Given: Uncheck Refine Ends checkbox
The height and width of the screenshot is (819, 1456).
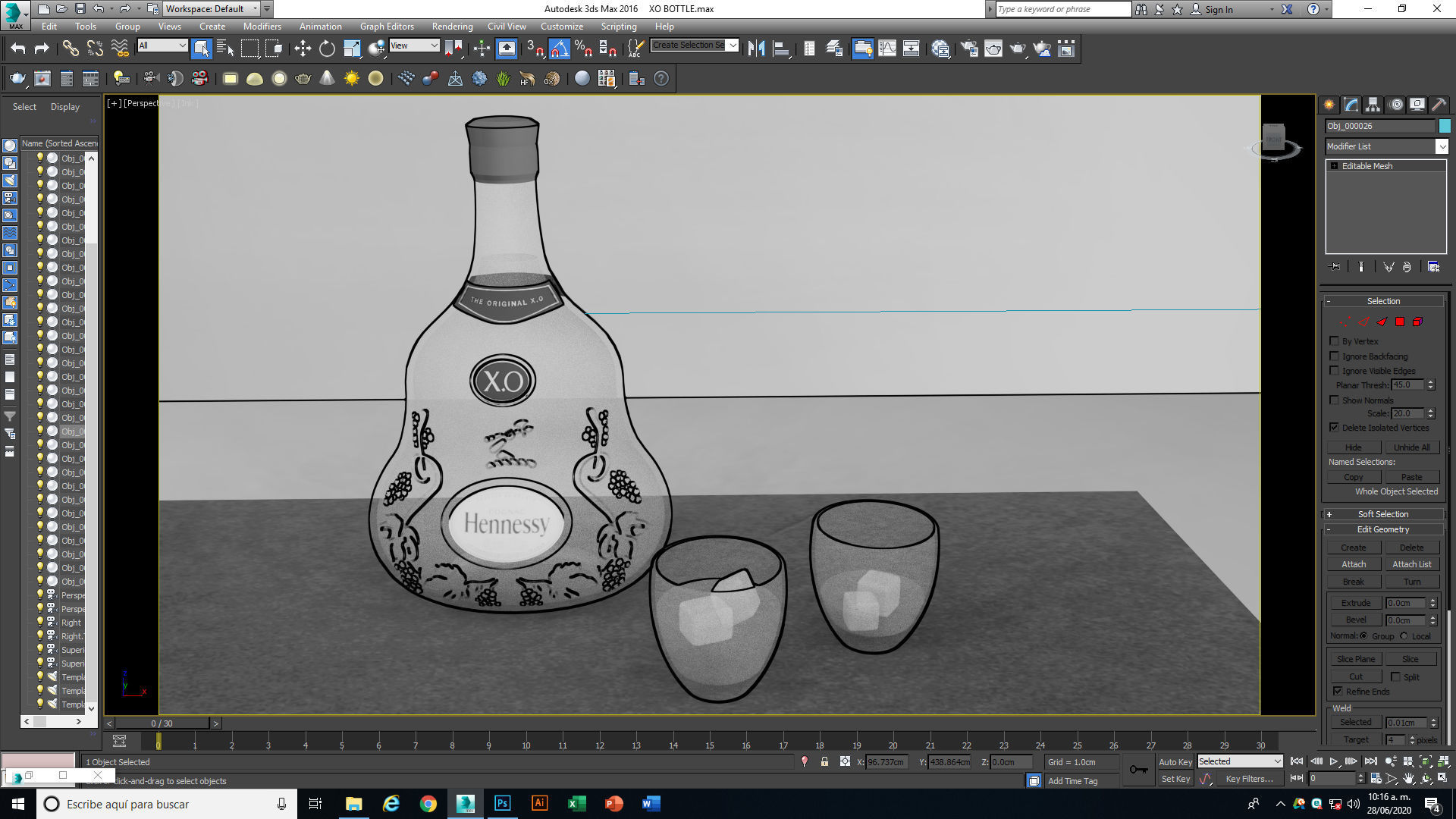Looking at the screenshot, I should click(1338, 691).
